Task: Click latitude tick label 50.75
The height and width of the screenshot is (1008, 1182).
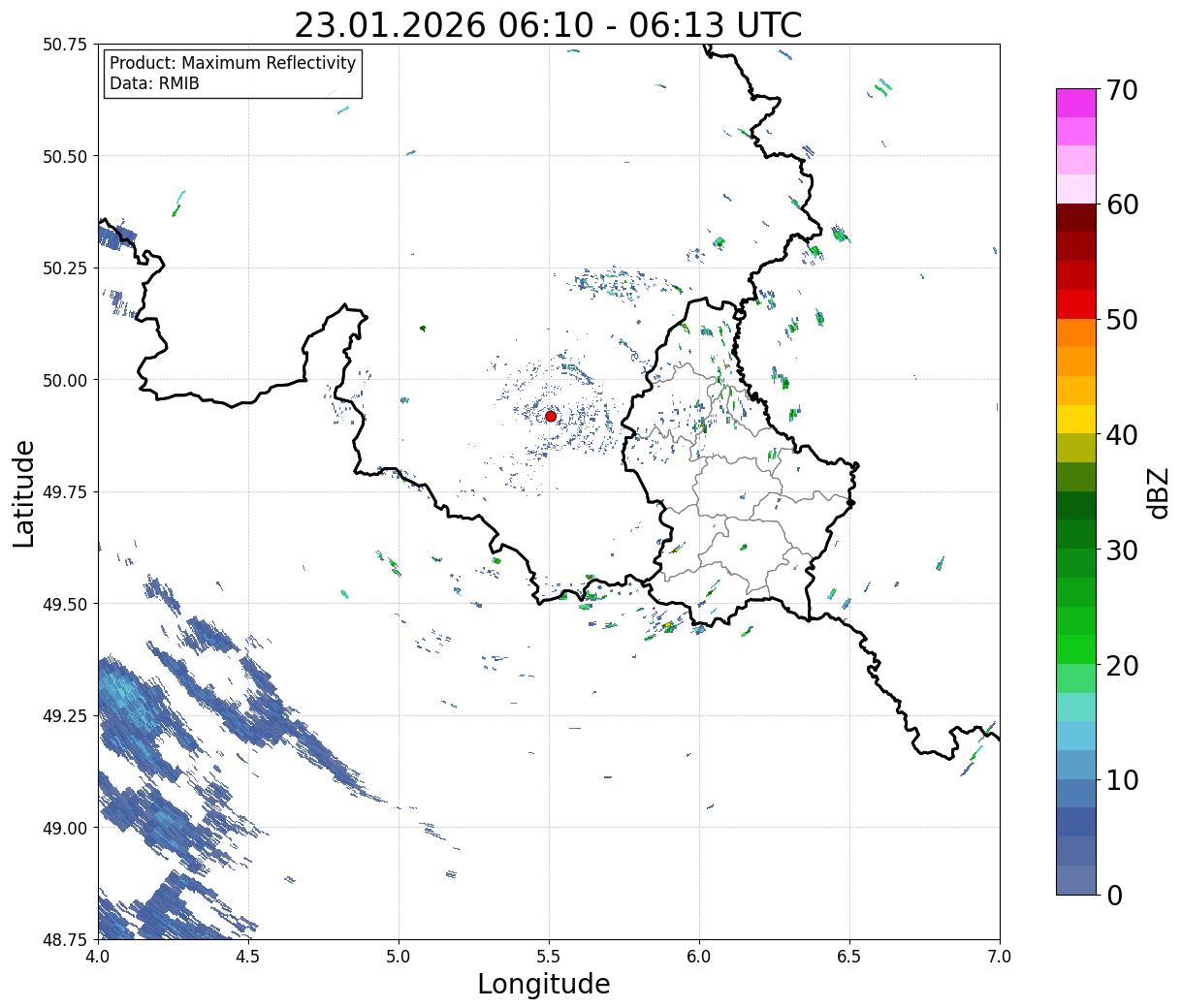Action: (x=65, y=45)
